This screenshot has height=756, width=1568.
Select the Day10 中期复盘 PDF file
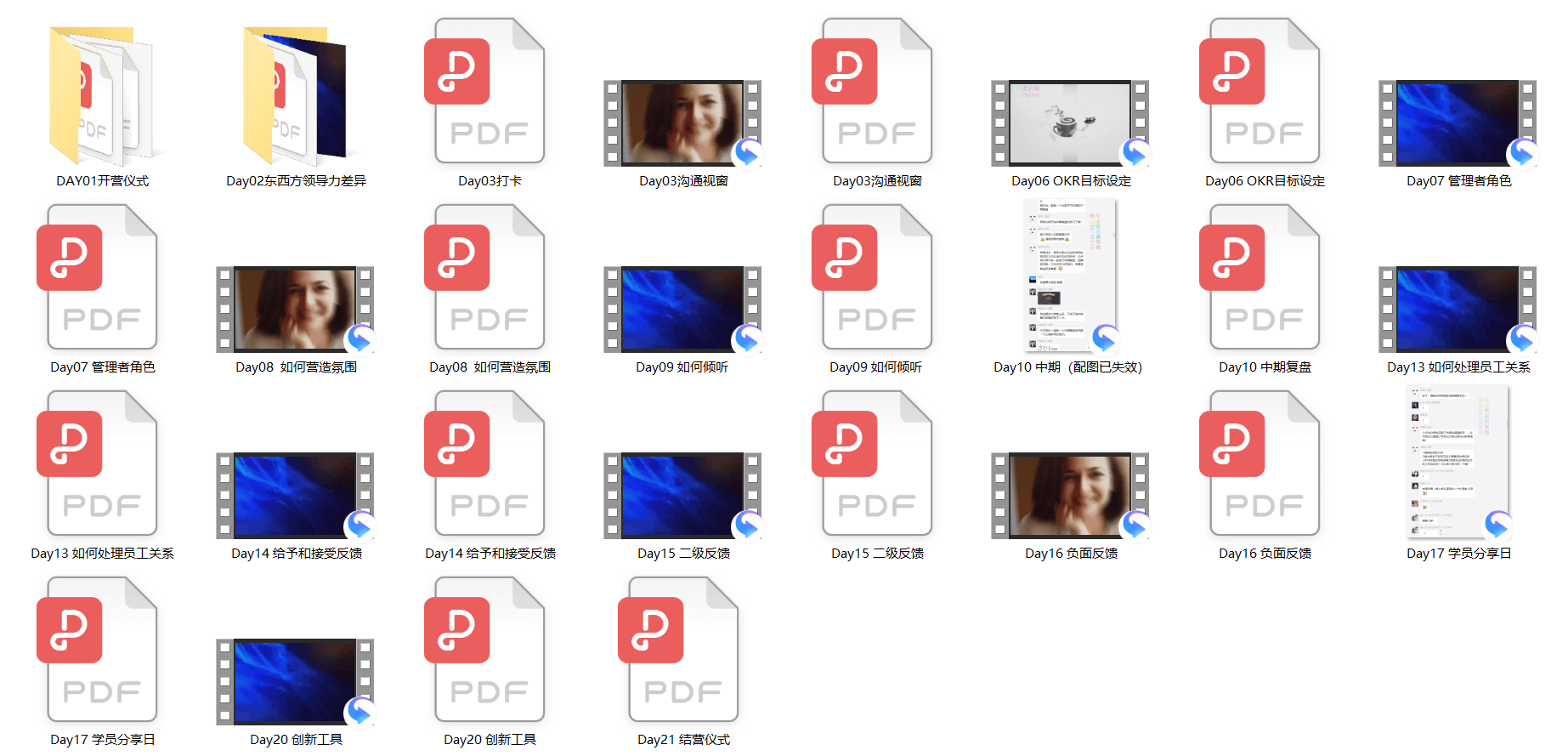1265,278
